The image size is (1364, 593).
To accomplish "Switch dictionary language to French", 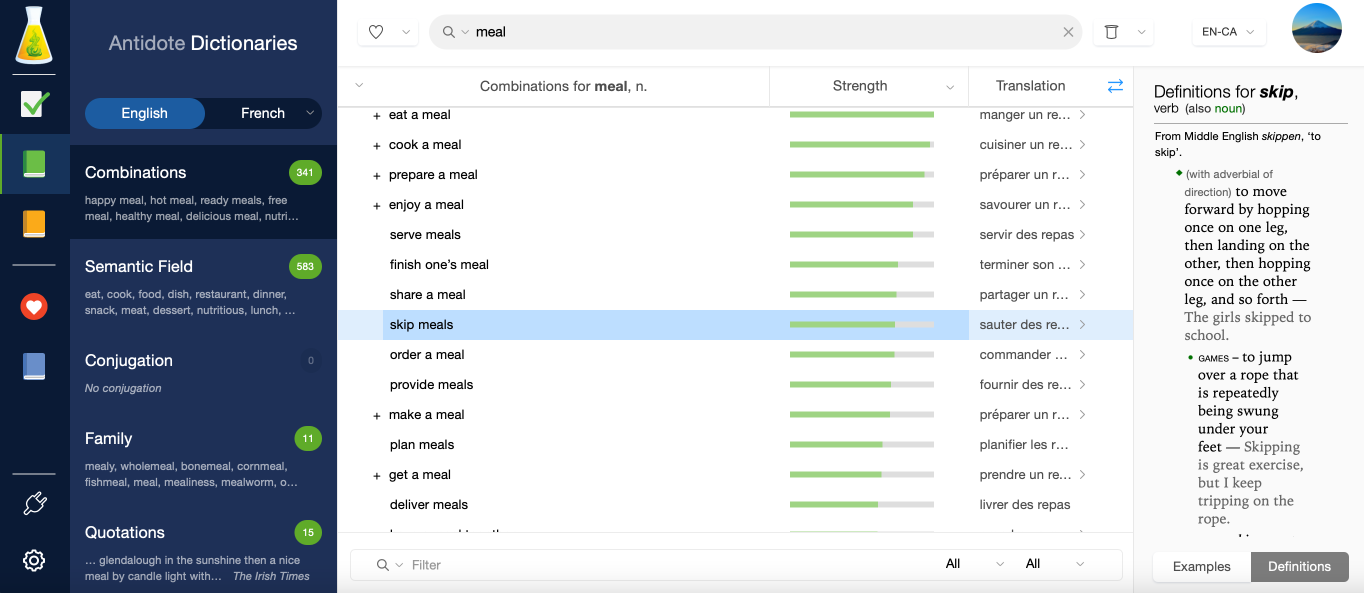I will tap(263, 113).
